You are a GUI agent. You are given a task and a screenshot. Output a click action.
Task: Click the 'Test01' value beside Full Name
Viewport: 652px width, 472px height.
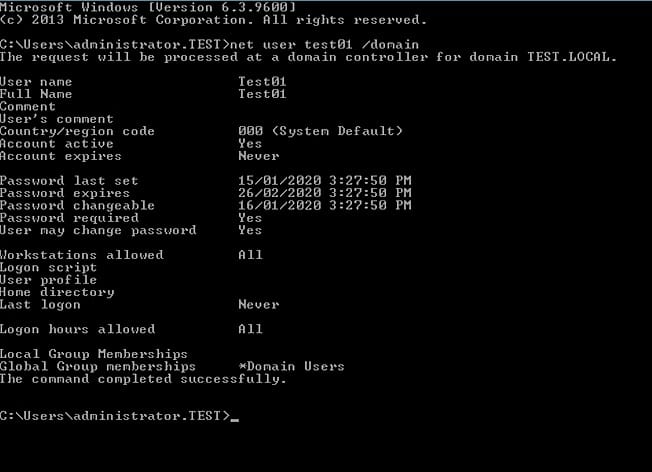click(262, 94)
